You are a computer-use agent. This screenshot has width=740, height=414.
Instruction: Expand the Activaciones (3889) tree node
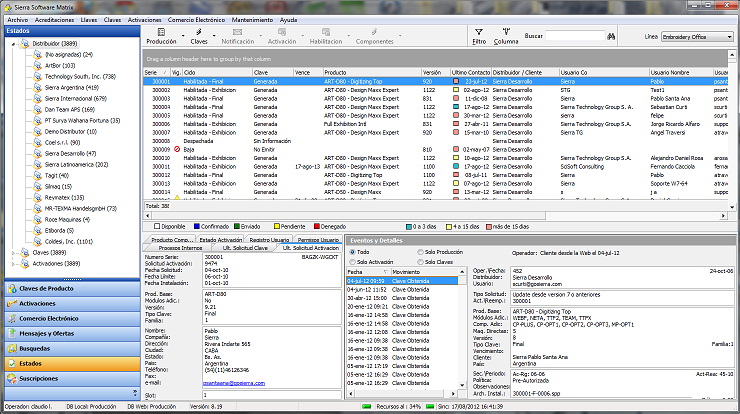click(14, 264)
